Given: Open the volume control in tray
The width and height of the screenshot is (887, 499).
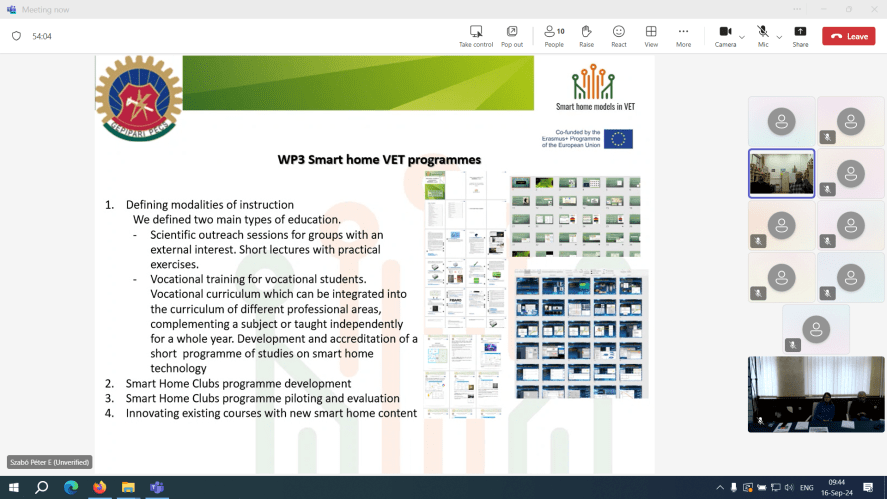Looking at the screenshot, I should (789, 487).
